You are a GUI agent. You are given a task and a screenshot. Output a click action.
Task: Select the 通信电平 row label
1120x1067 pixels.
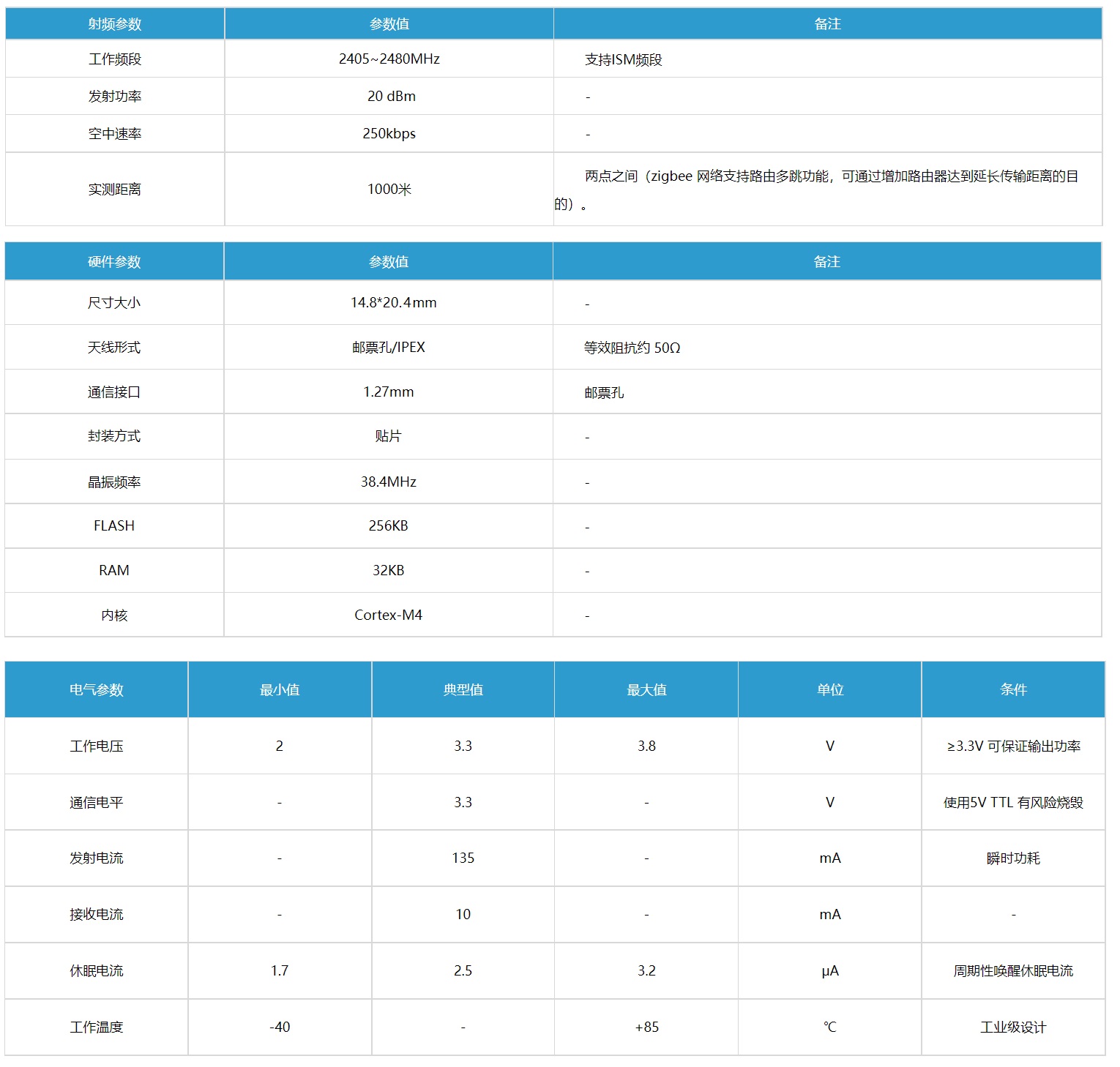click(x=97, y=803)
